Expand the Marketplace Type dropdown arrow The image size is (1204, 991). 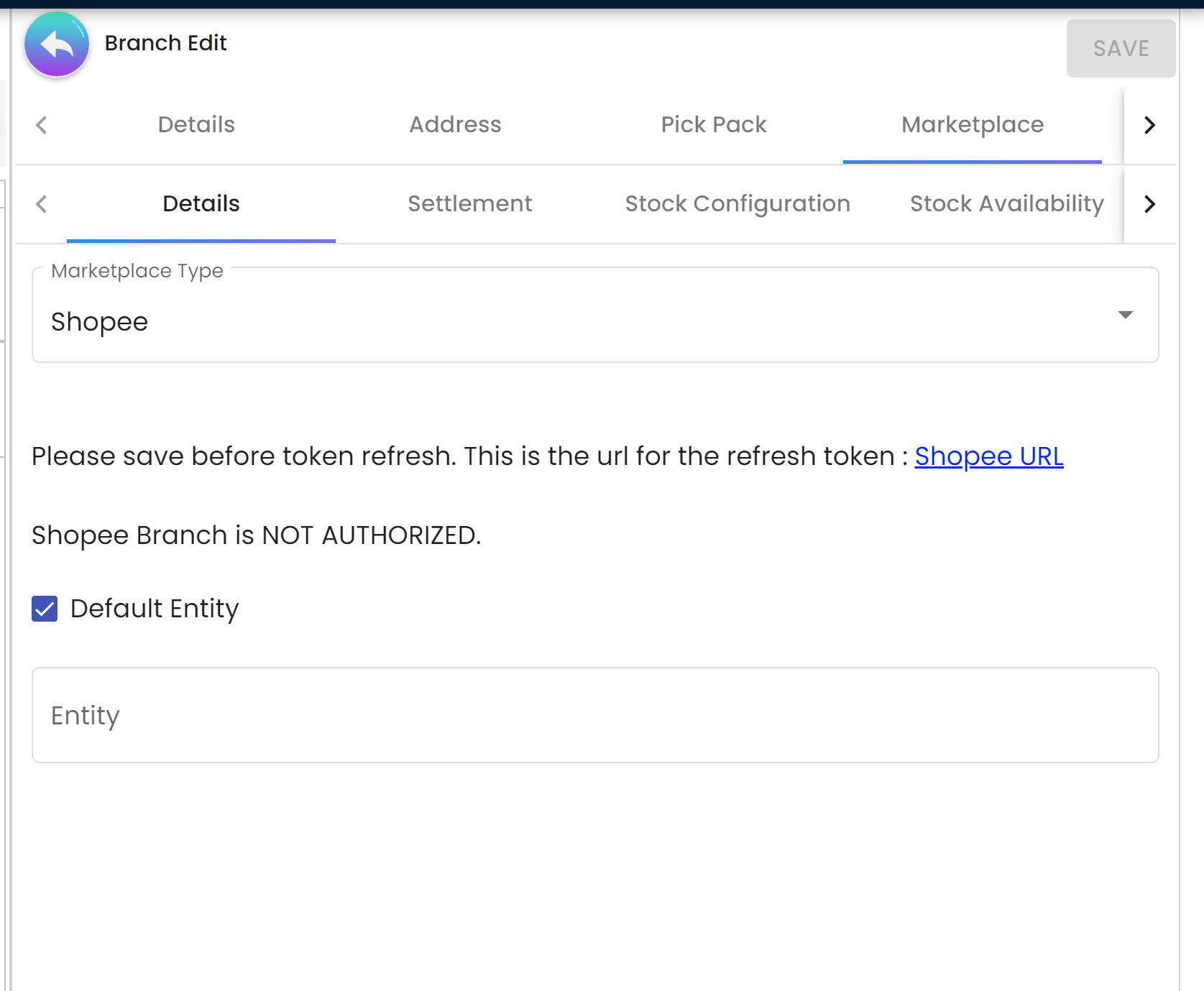click(1125, 315)
